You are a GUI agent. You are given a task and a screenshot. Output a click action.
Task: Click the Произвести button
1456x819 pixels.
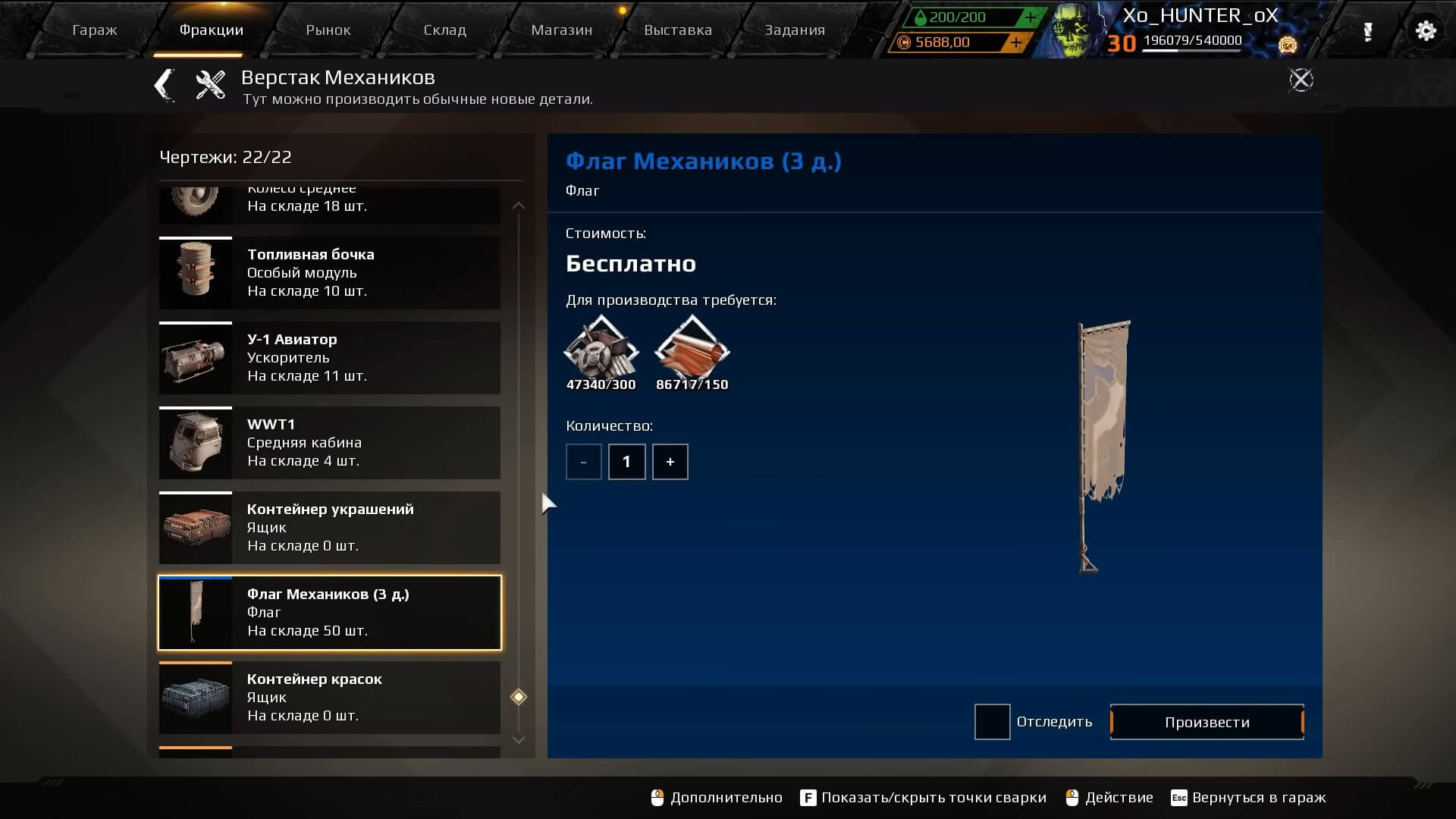point(1207,722)
